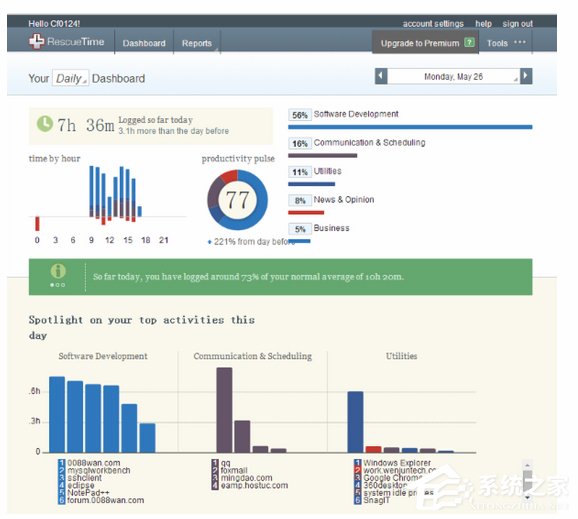This screenshot has width=578, height=519.
Task: Click the Communication & Scheduling purple bar
Action: coord(323,156)
